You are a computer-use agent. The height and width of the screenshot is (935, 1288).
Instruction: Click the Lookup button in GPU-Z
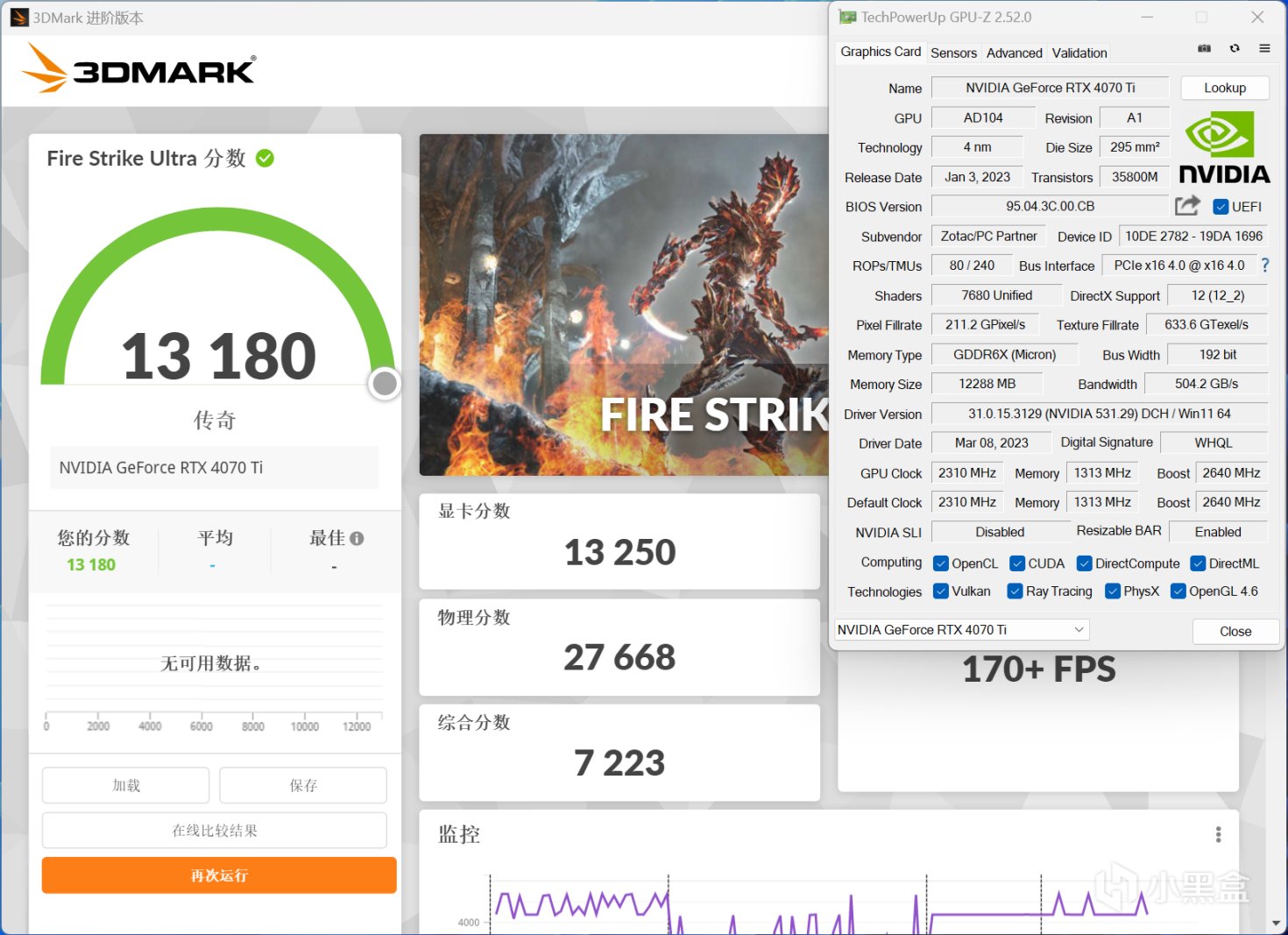point(1225,88)
